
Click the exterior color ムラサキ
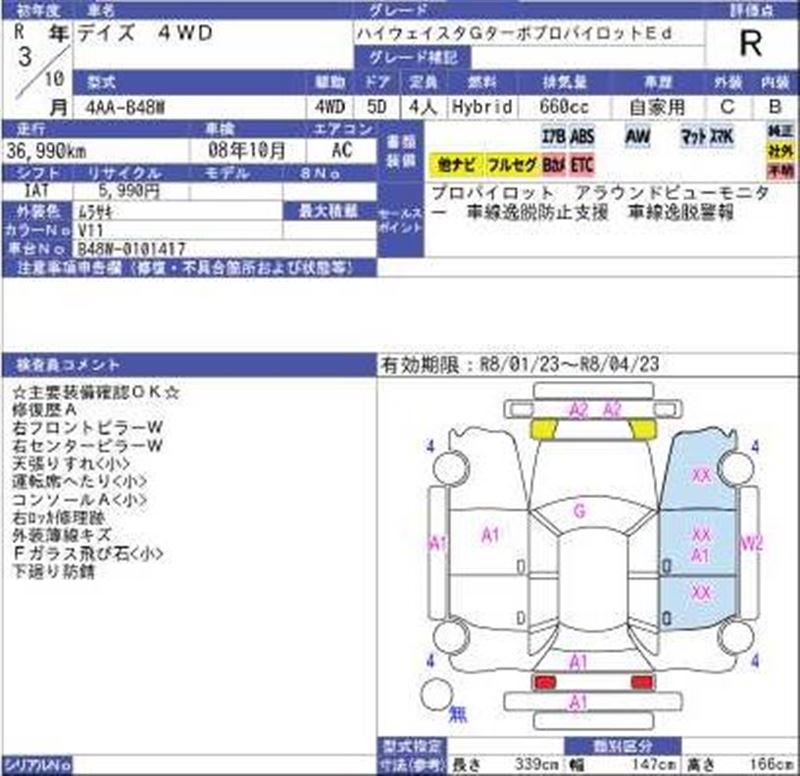tap(96, 210)
